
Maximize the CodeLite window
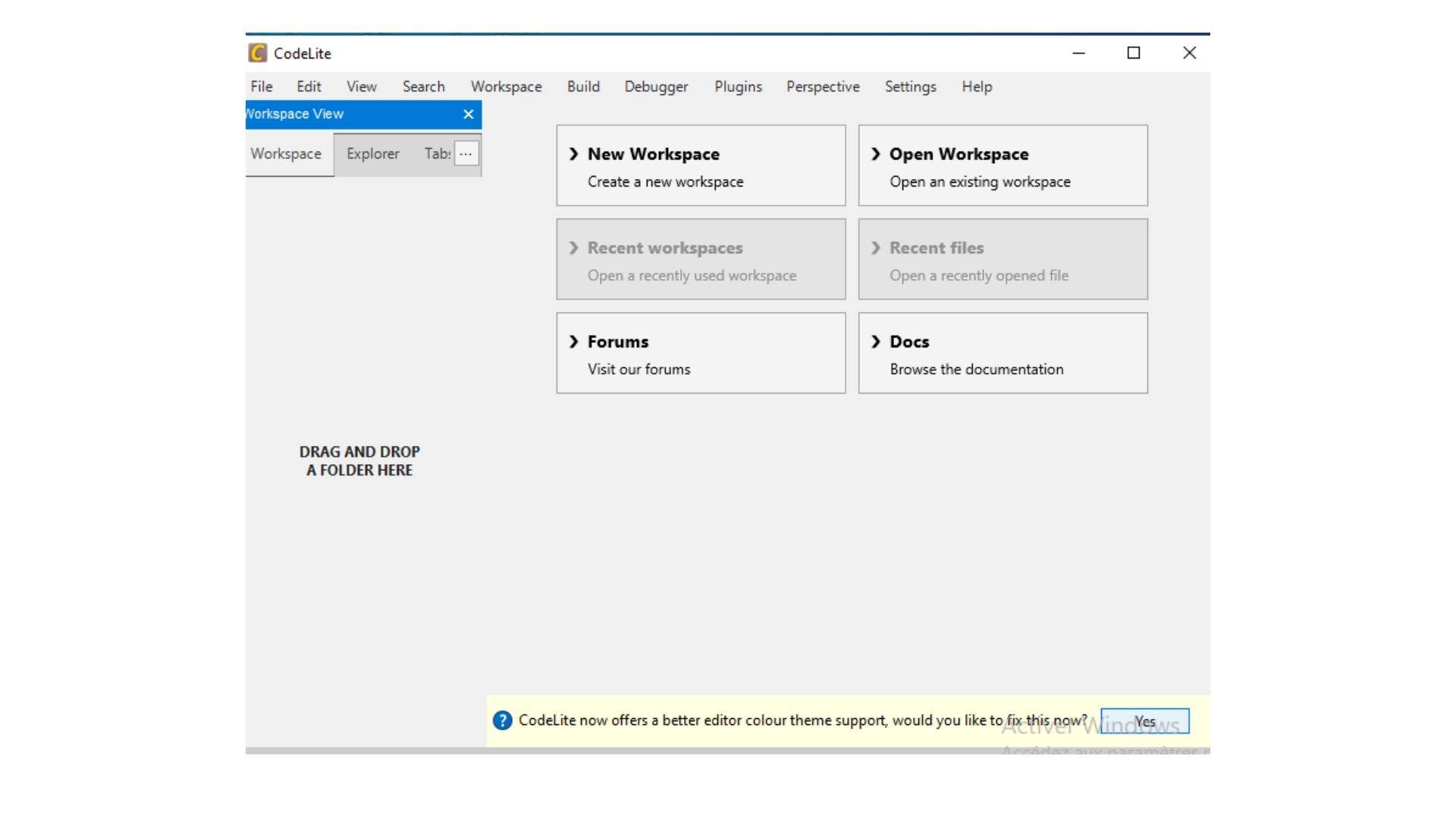(1134, 53)
